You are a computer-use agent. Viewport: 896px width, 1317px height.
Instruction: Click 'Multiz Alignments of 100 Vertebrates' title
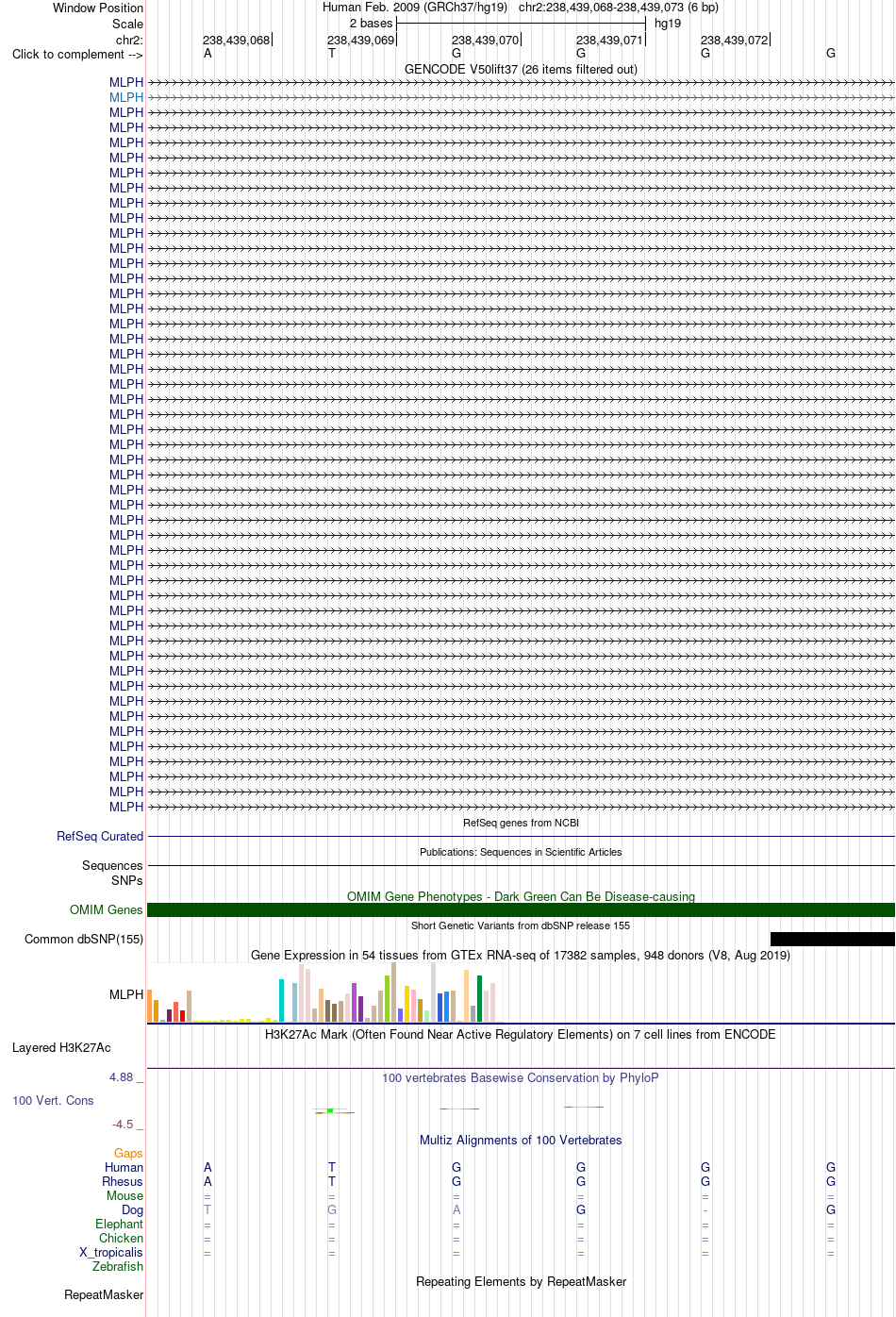click(x=521, y=1140)
